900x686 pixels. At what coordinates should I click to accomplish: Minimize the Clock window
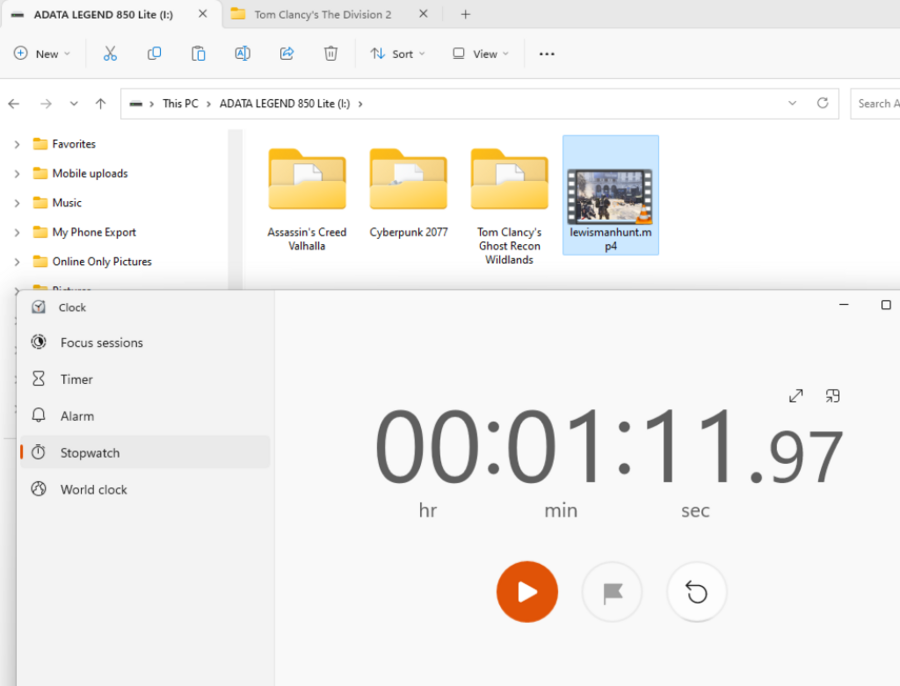844,305
